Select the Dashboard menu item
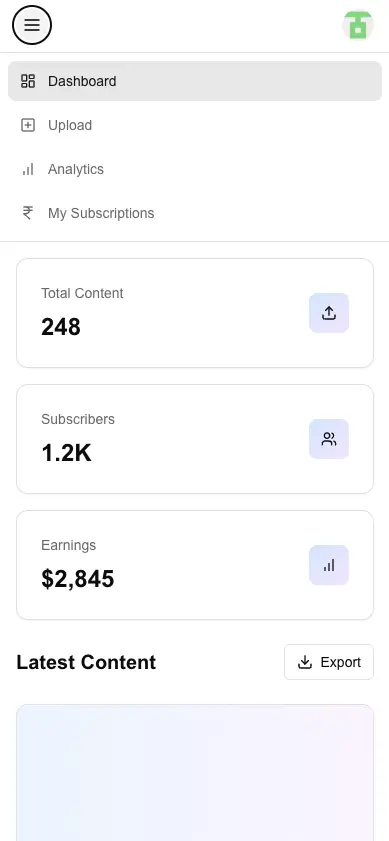Viewport: 389px width, 841px height. point(195,81)
